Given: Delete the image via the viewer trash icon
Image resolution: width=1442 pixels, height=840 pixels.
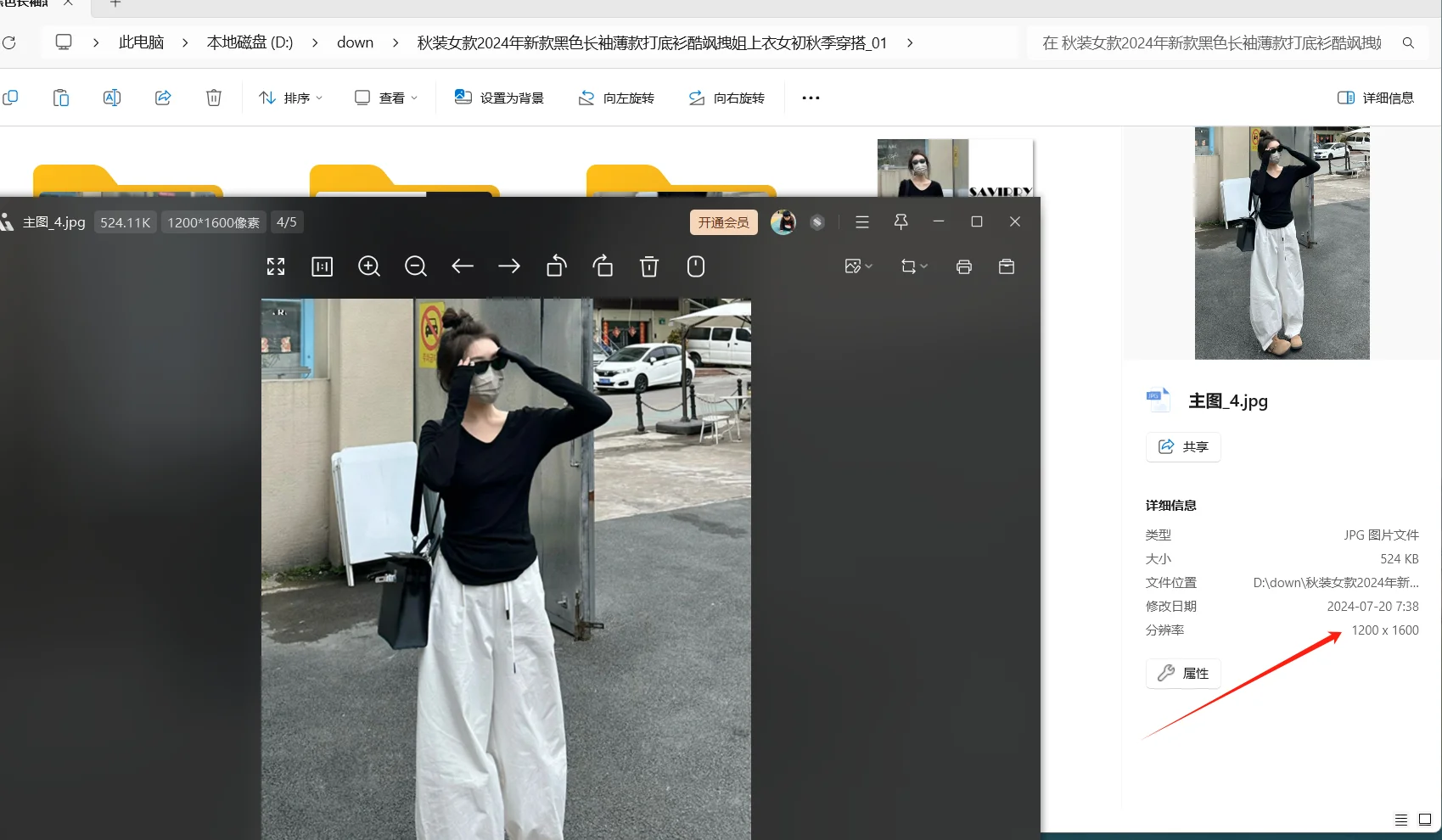Looking at the screenshot, I should (649, 266).
